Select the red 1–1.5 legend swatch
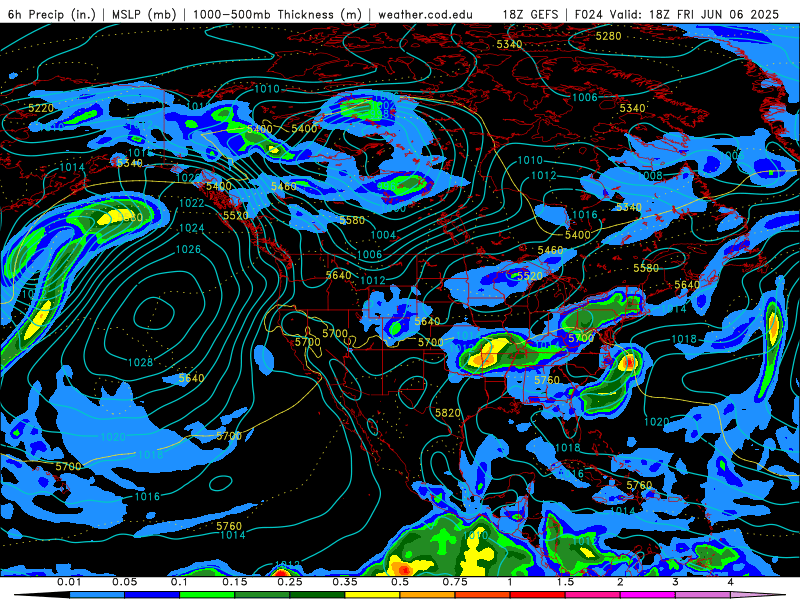The image size is (800, 600). (x=538, y=595)
